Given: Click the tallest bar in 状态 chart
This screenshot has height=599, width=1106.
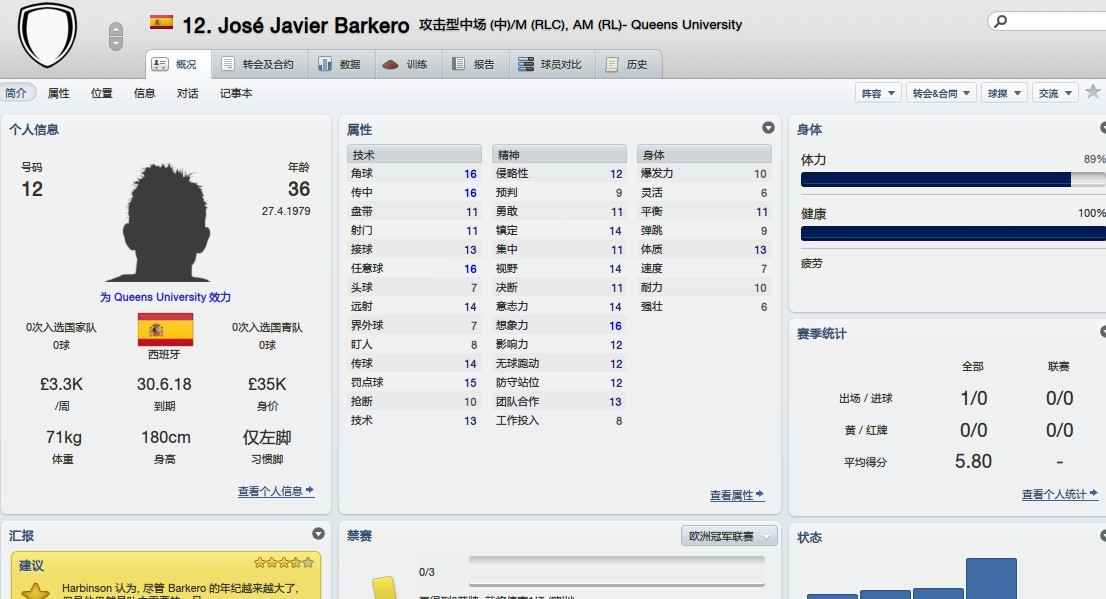Looking at the screenshot, I should tap(991, 579).
